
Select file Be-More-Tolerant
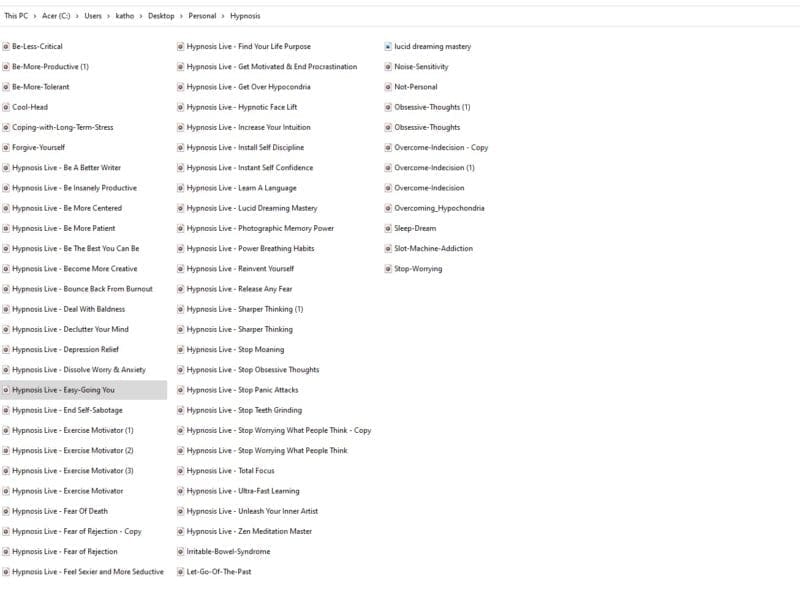pos(41,87)
